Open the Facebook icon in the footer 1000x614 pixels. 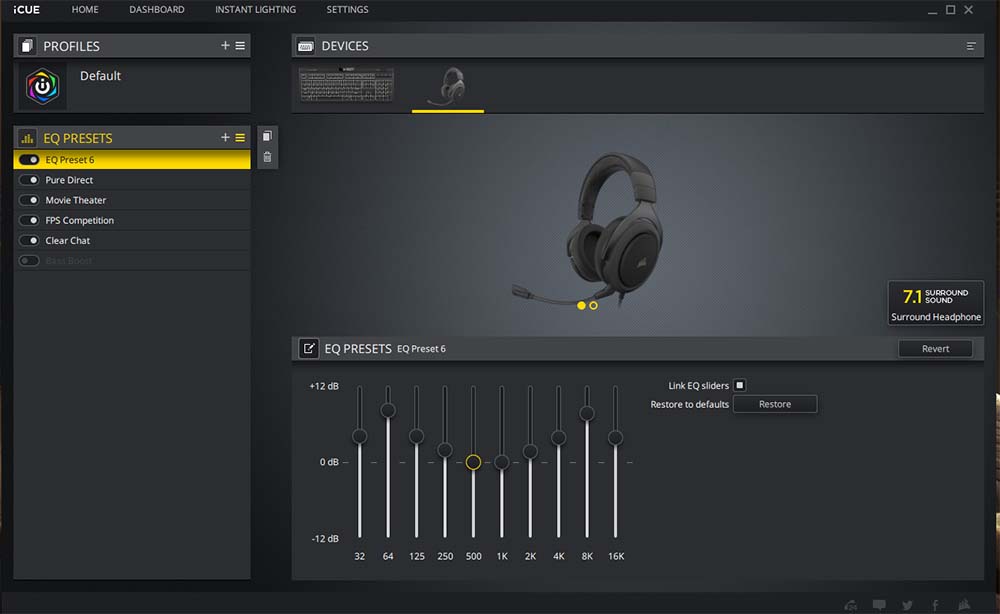point(935,604)
